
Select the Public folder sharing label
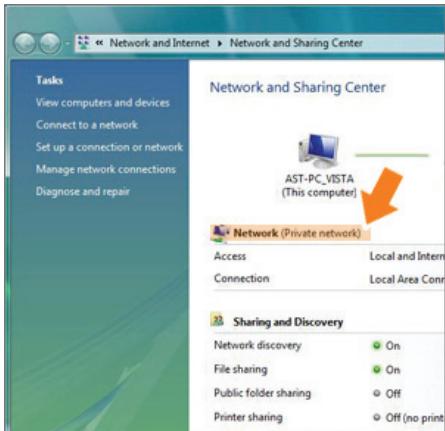click(262, 393)
